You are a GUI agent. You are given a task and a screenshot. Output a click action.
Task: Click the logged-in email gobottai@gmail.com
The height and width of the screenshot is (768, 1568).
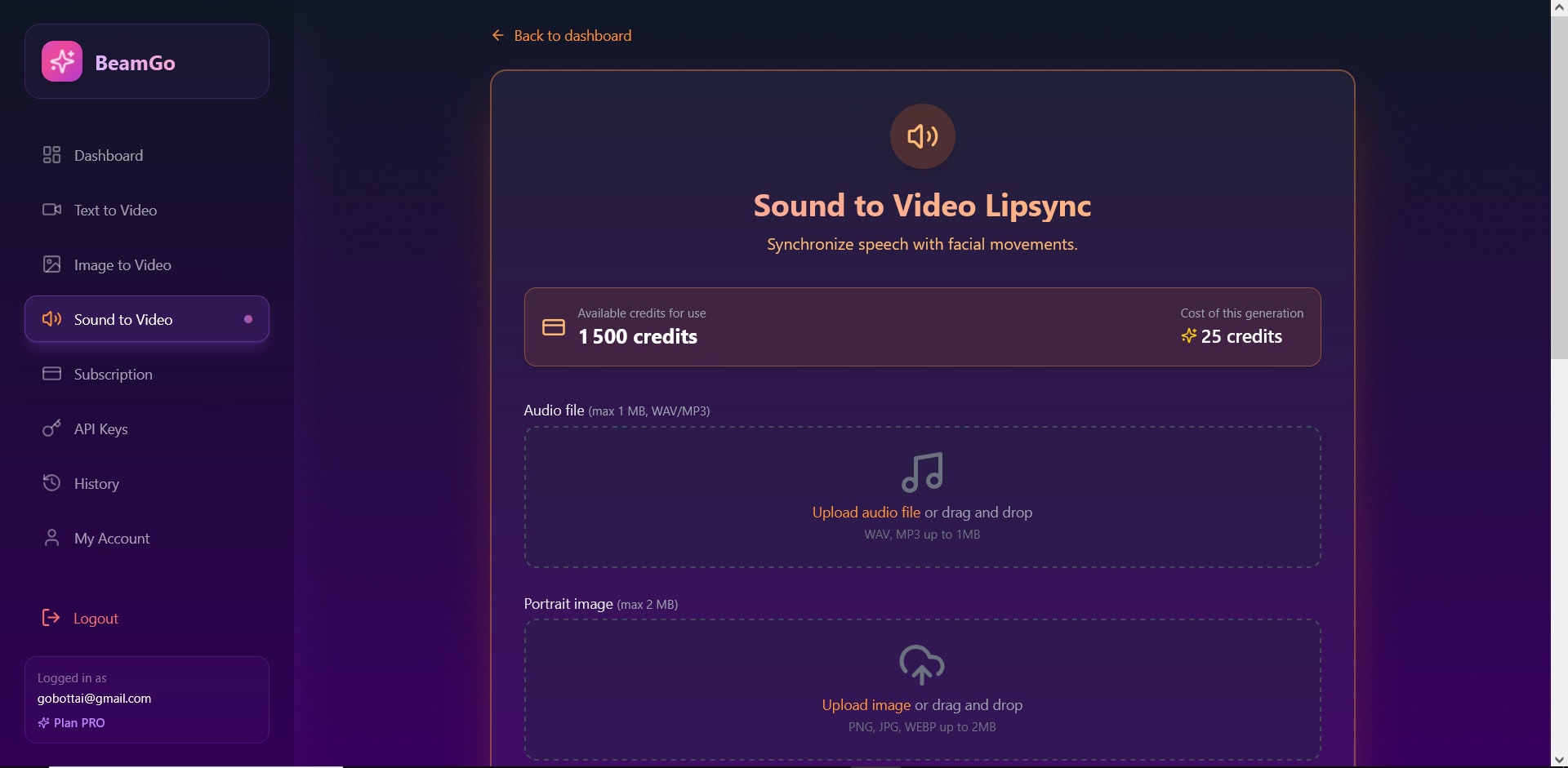pos(94,699)
